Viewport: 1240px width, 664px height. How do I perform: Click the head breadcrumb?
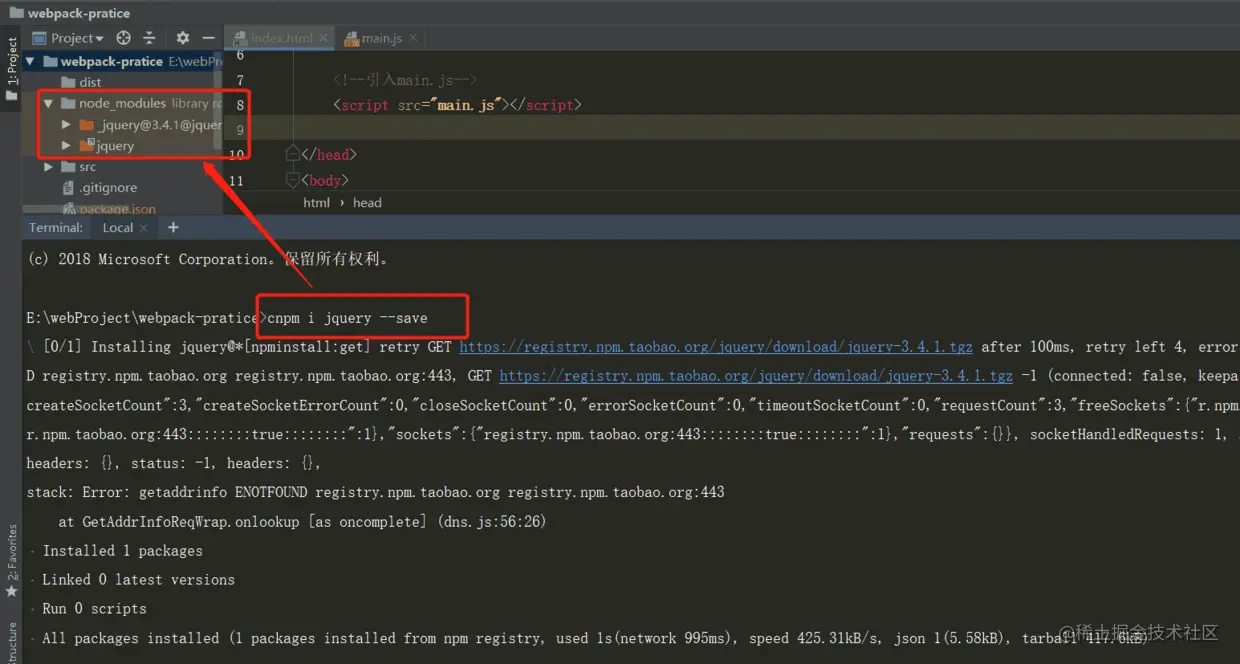(367, 202)
